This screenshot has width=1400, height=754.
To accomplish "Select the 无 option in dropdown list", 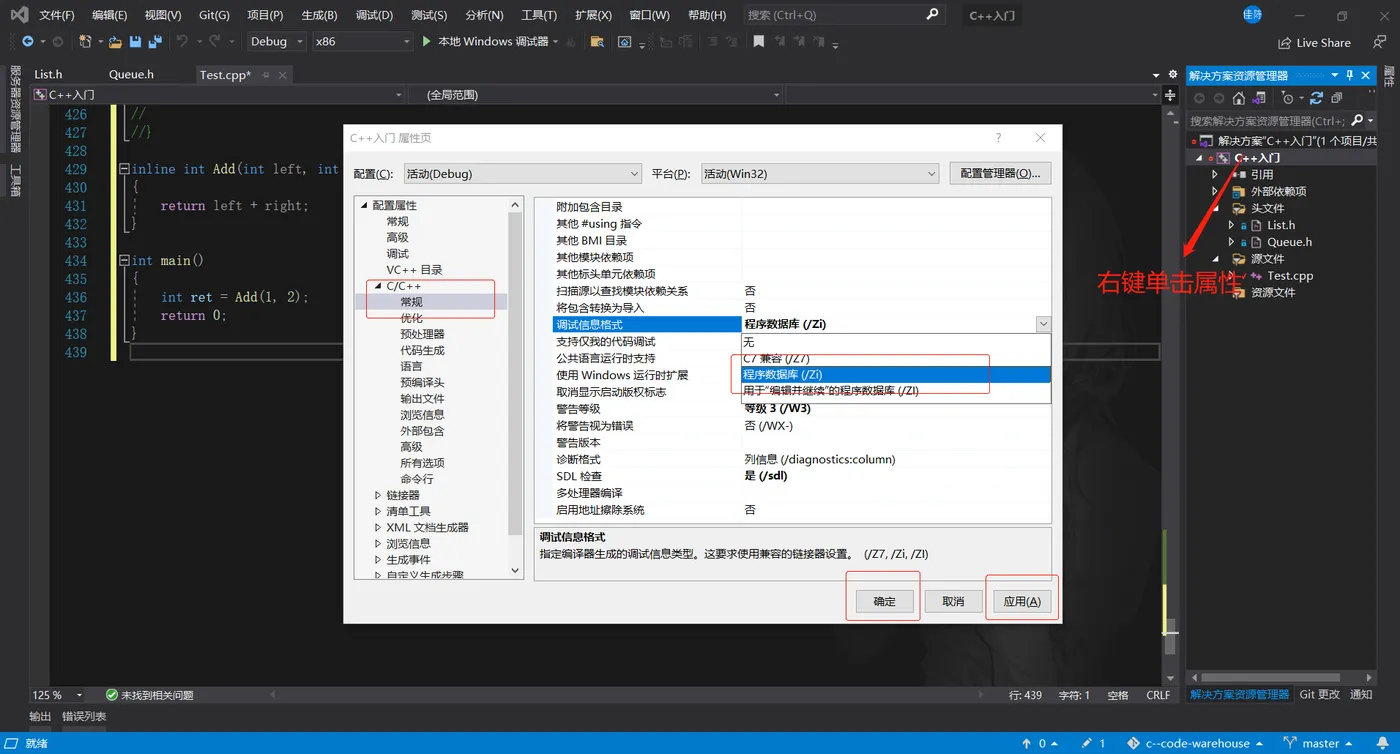I will (896, 342).
